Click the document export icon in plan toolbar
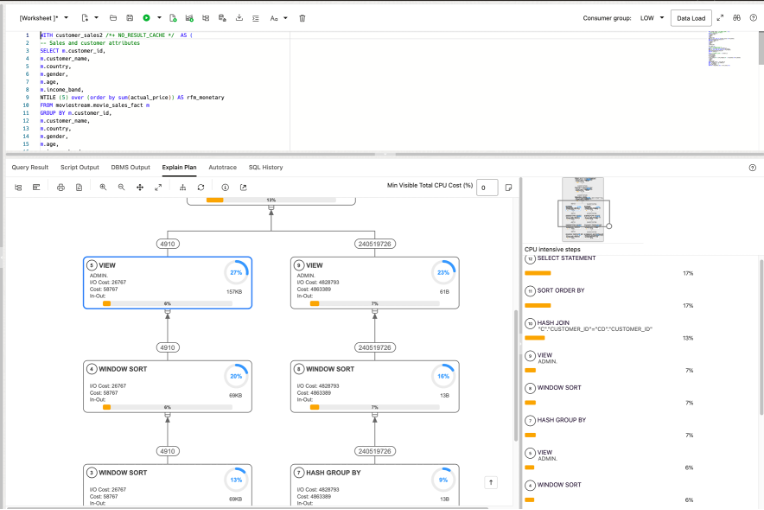Viewport: 764px width, 510px height. tap(79, 187)
